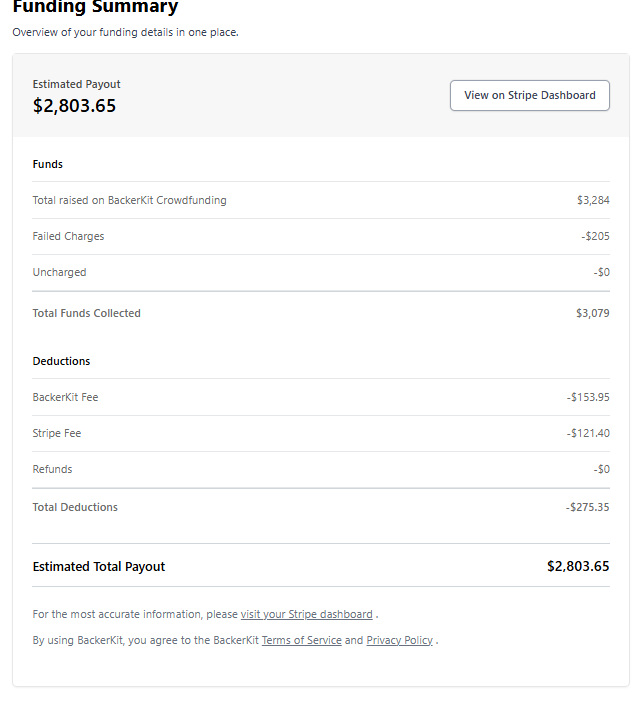Screen dimensions: 637x707
Task: Open the Terms of Service link
Action: [301, 640]
